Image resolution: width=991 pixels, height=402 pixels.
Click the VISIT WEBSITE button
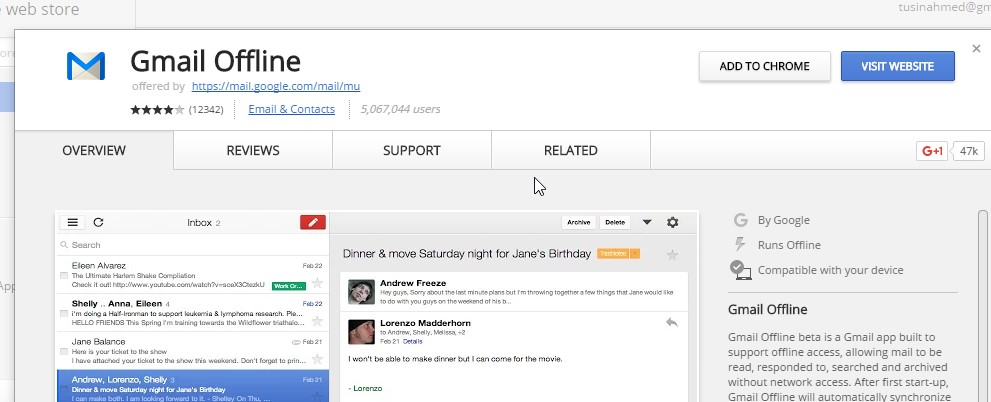pyautogui.click(x=897, y=66)
